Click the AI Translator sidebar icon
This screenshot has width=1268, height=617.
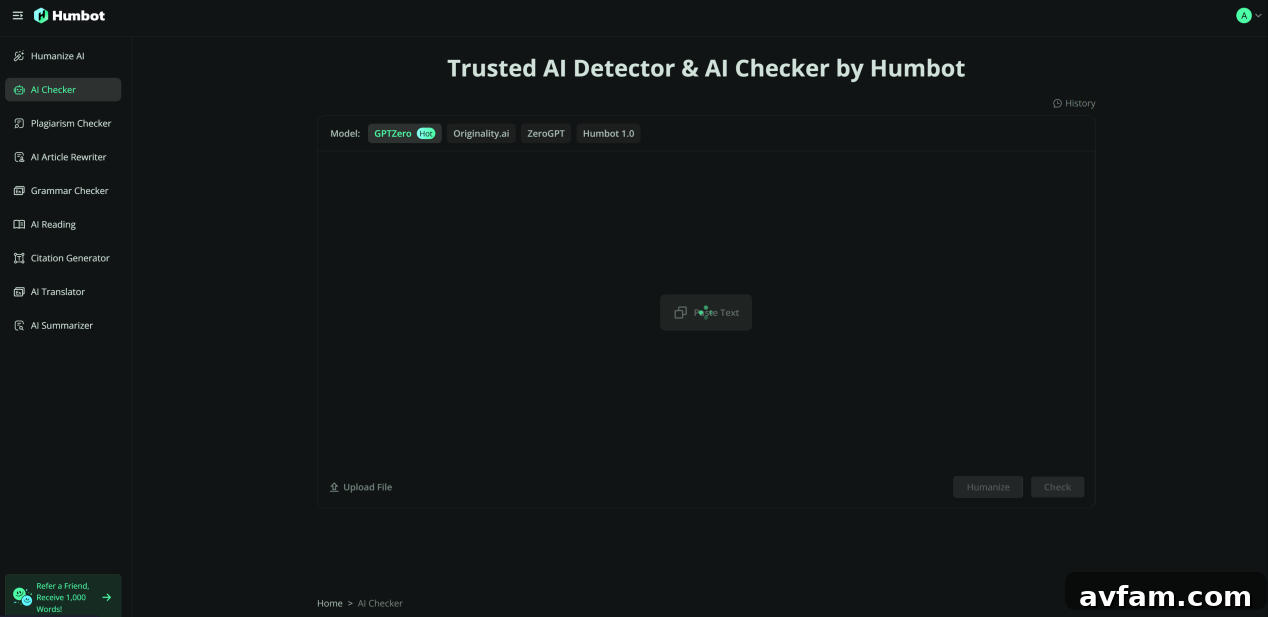19,292
